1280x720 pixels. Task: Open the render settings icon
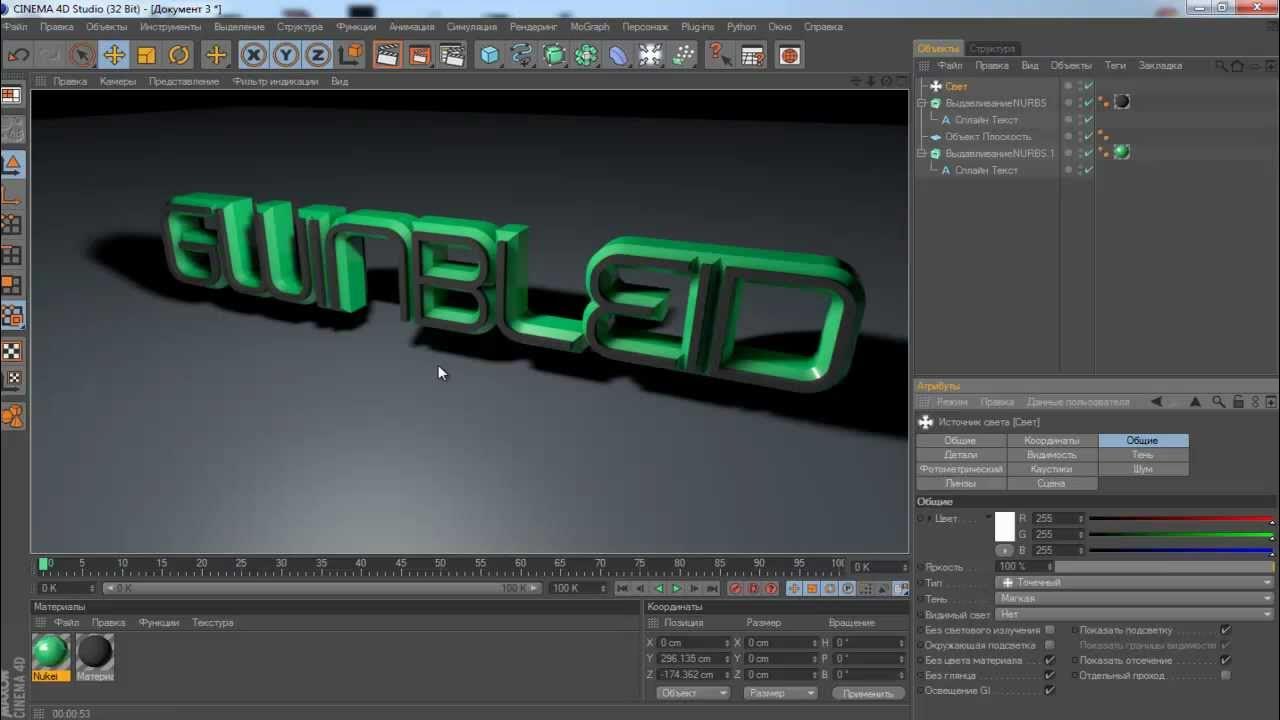coord(453,56)
